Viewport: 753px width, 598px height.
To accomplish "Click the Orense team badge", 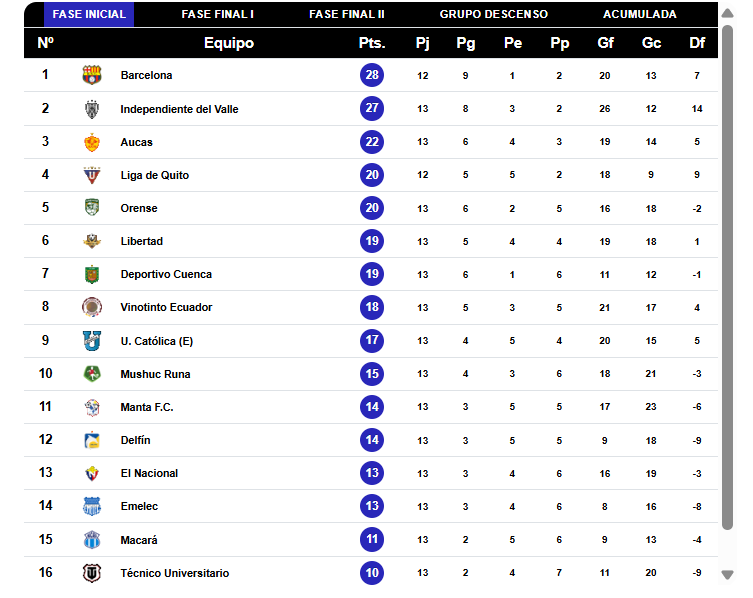I will [x=92, y=207].
